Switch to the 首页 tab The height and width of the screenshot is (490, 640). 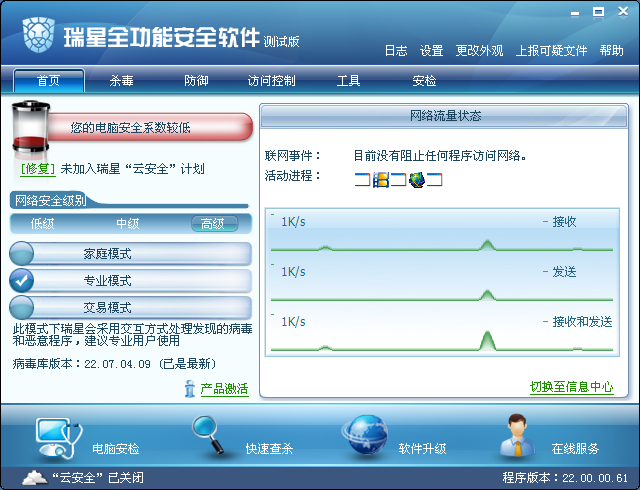(49, 80)
